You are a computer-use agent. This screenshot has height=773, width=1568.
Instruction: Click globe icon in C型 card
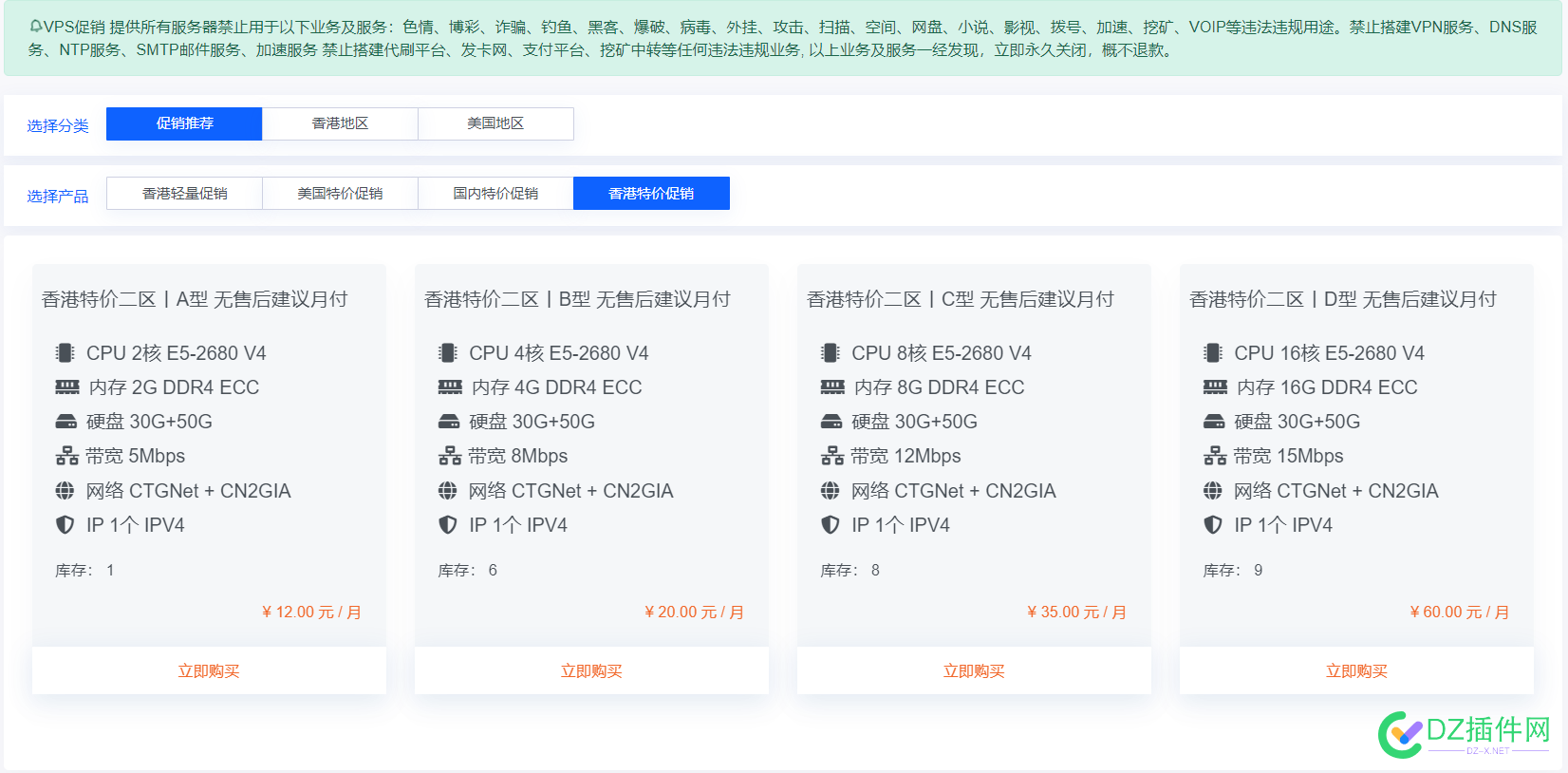[830, 491]
